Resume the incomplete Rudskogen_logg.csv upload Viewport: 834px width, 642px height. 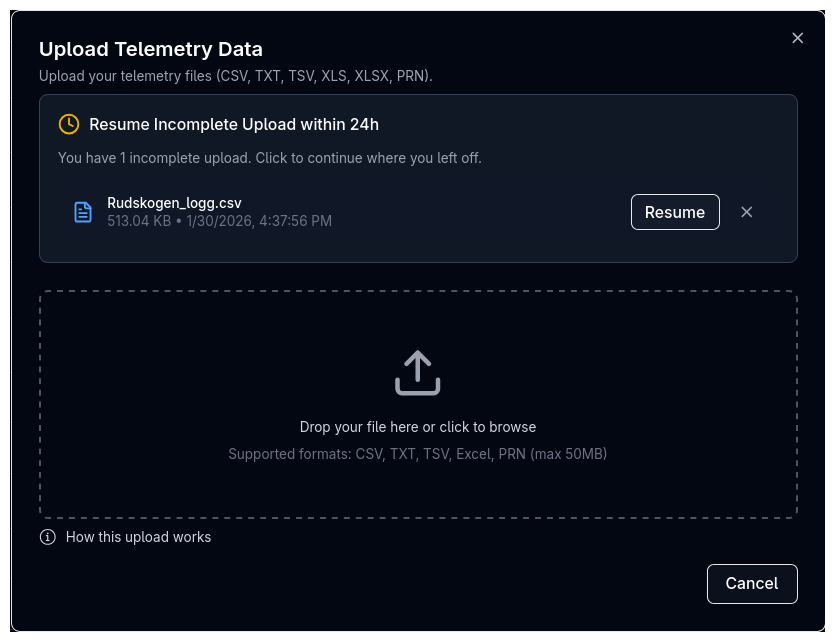[x=675, y=212]
